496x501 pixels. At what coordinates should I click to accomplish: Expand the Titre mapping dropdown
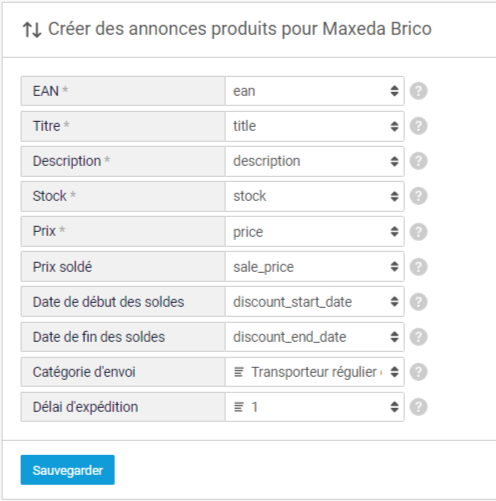tap(315, 126)
